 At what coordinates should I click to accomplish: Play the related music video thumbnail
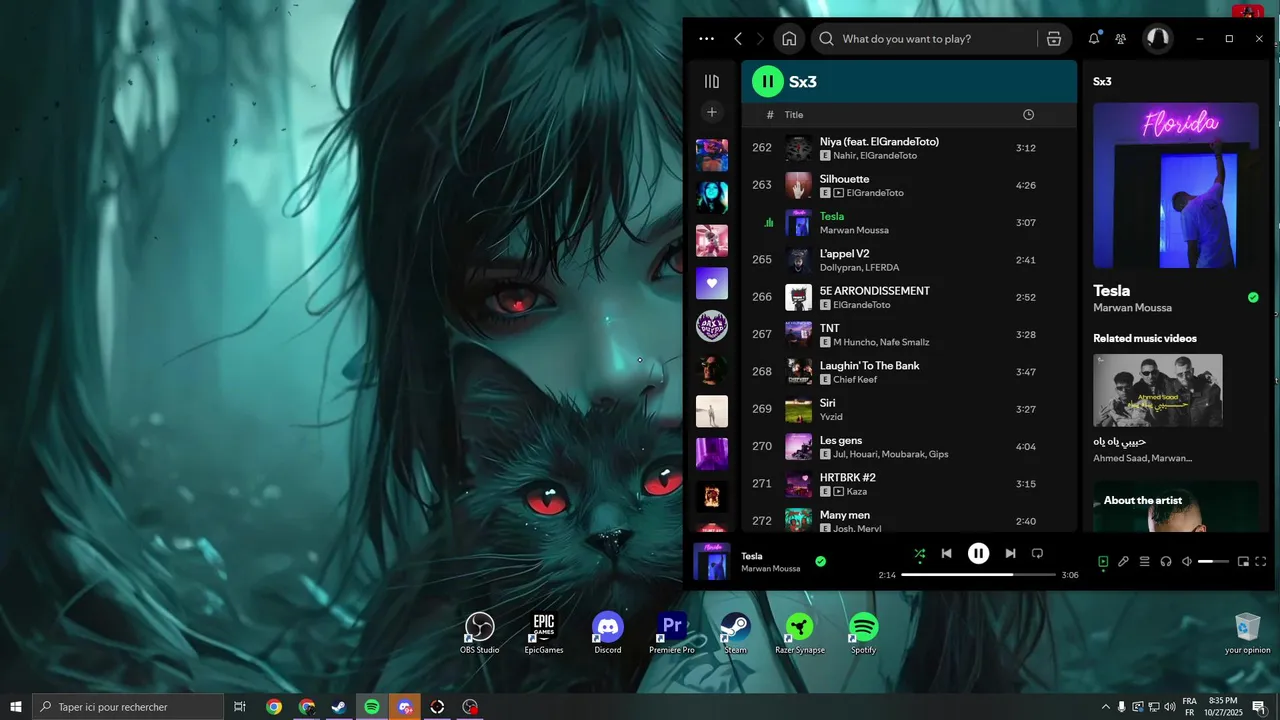pos(1158,391)
